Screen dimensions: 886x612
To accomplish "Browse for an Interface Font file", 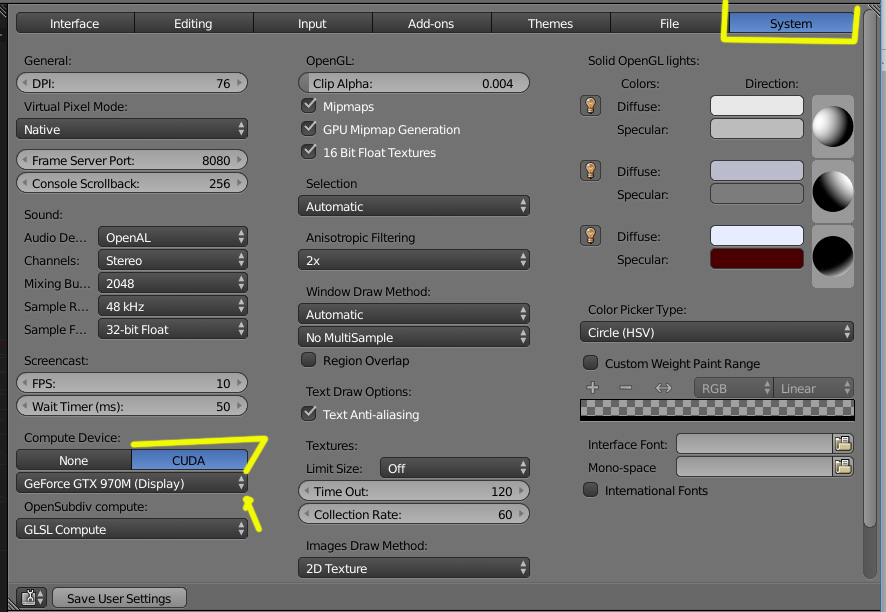I will pyautogui.click(x=843, y=444).
